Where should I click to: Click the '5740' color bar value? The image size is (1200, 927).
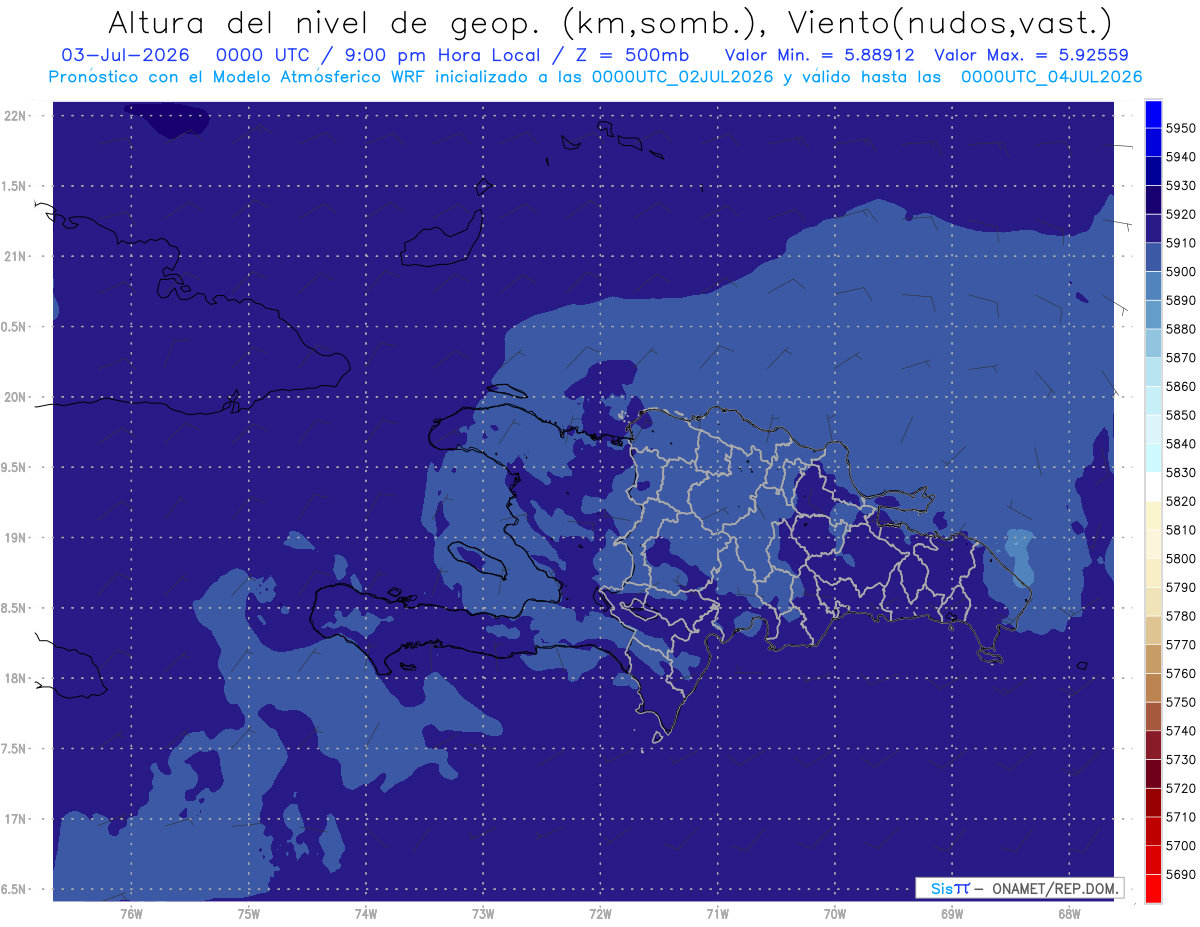(1180, 731)
